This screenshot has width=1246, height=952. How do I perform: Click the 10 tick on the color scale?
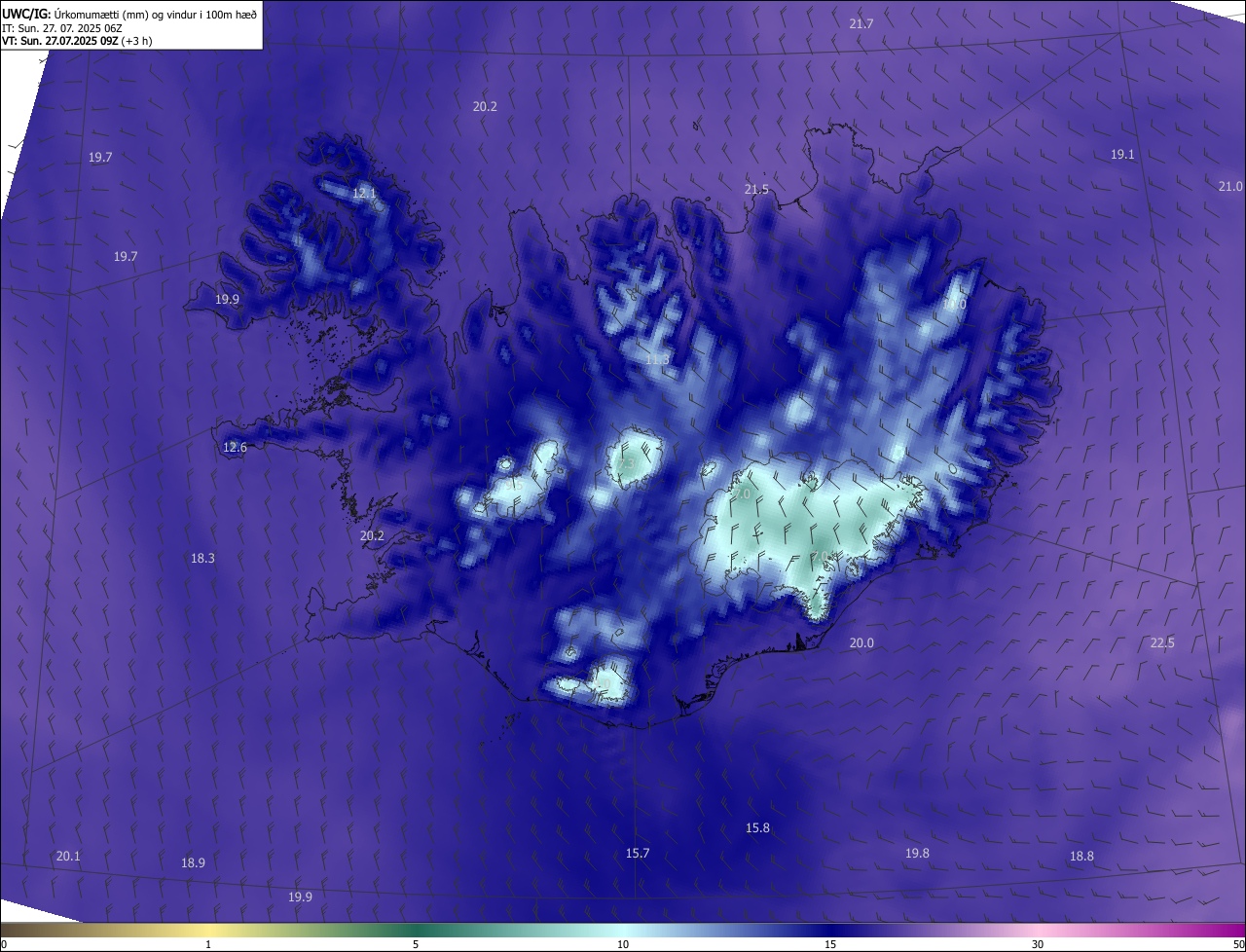[623, 944]
